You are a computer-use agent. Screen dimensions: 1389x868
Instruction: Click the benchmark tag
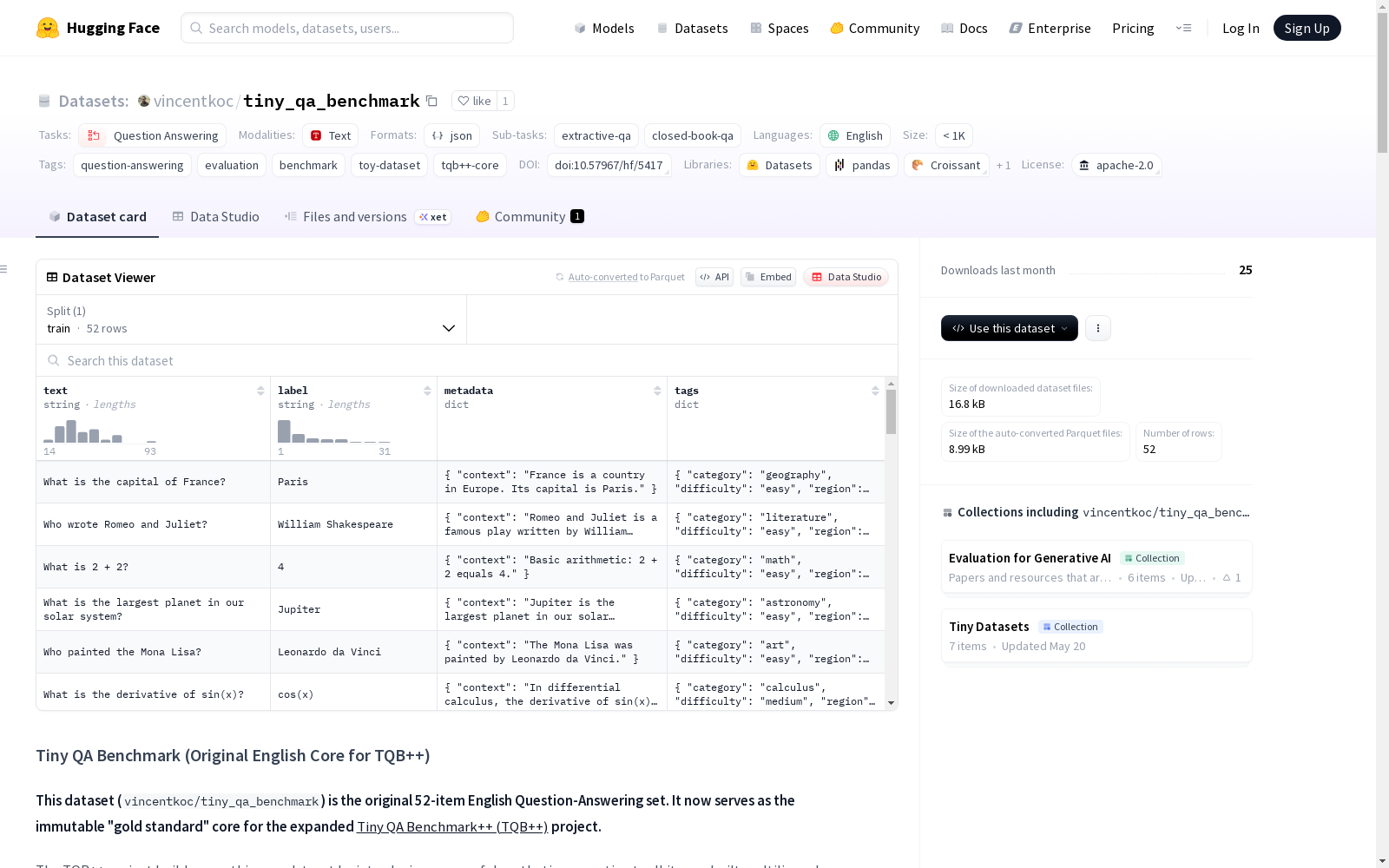click(x=308, y=165)
